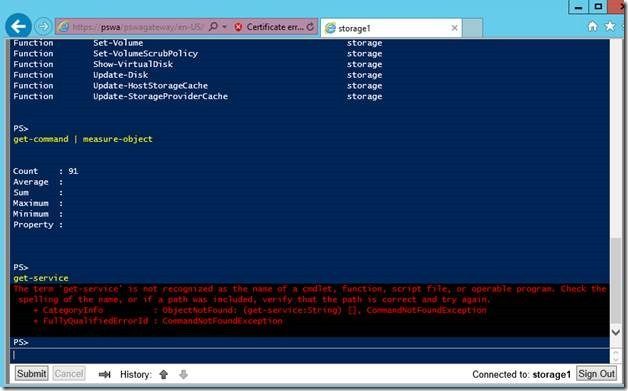Click the 'History:' label
Viewport: 628px width, 391px height.
coord(136,374)
